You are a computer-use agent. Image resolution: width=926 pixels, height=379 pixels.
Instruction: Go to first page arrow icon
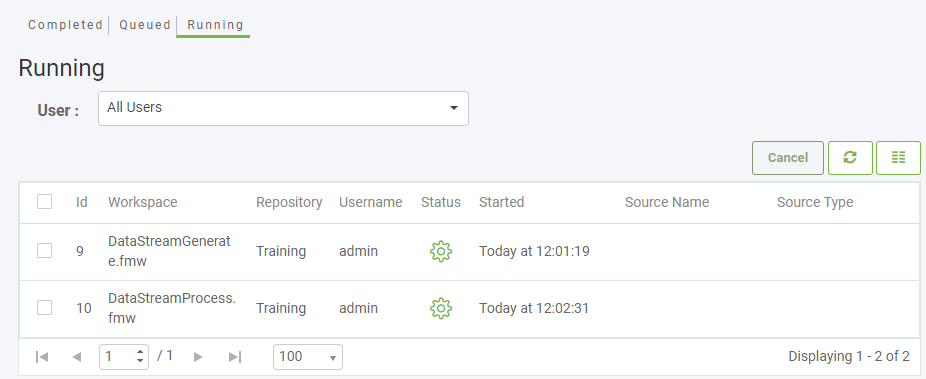(x=41, y=357)
